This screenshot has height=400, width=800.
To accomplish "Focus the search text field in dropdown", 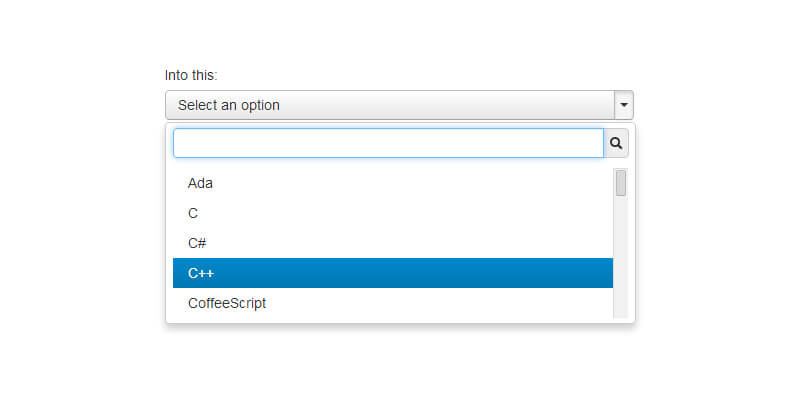I will (388, 143).
